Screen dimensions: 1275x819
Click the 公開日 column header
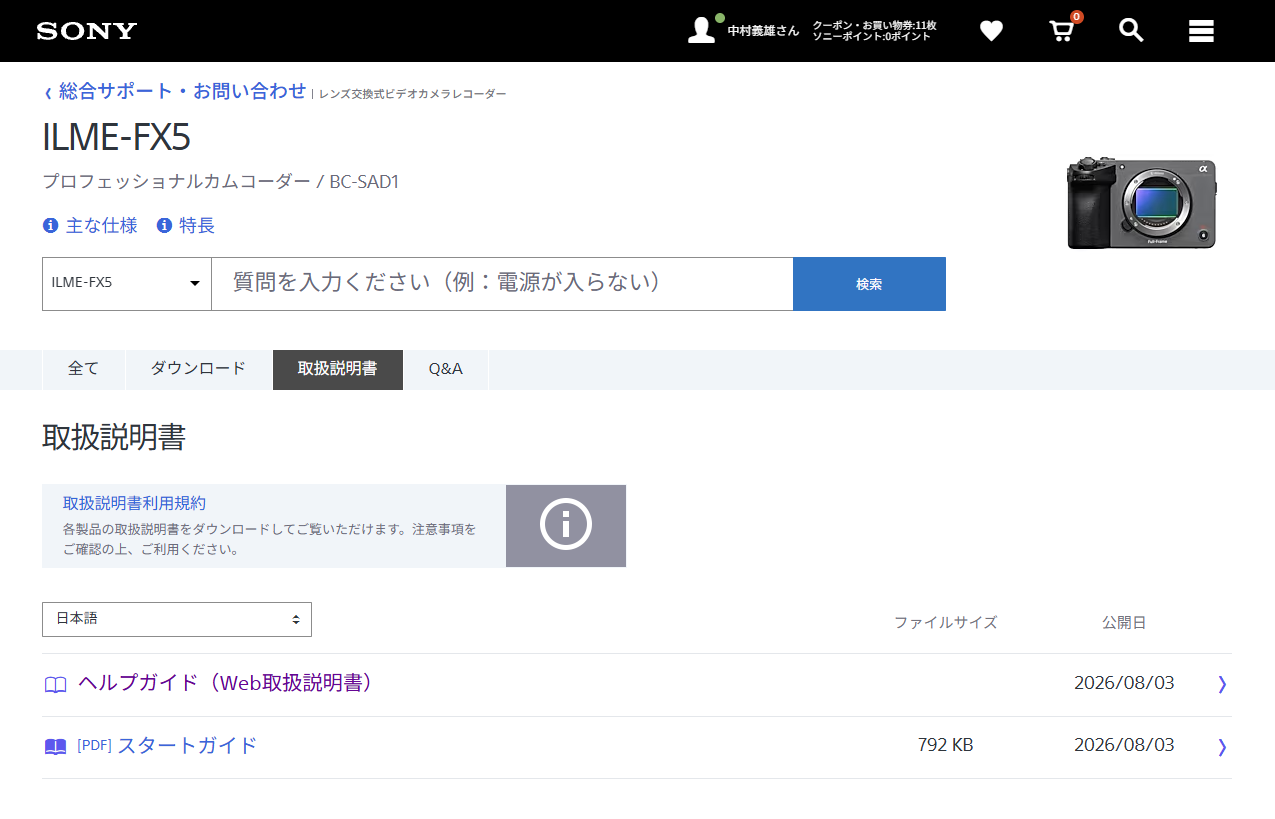coord(1124,622)
